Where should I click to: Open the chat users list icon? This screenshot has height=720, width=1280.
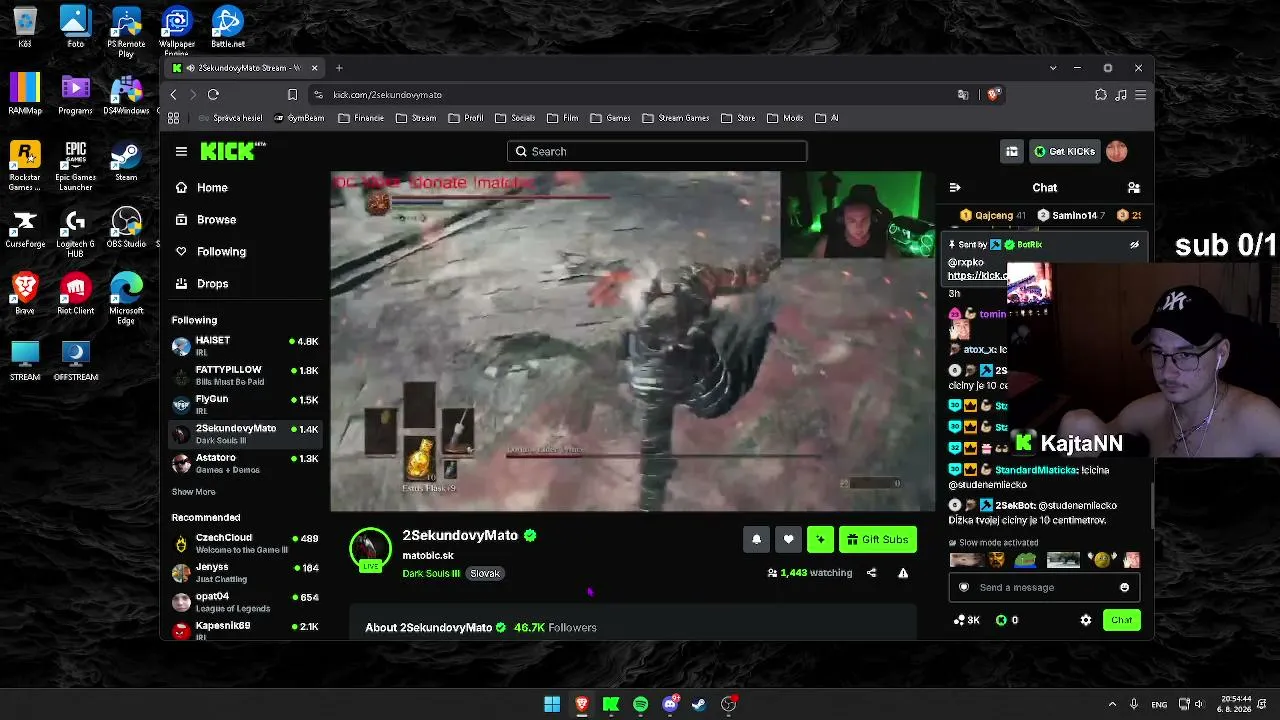(x=1134, y=187)
